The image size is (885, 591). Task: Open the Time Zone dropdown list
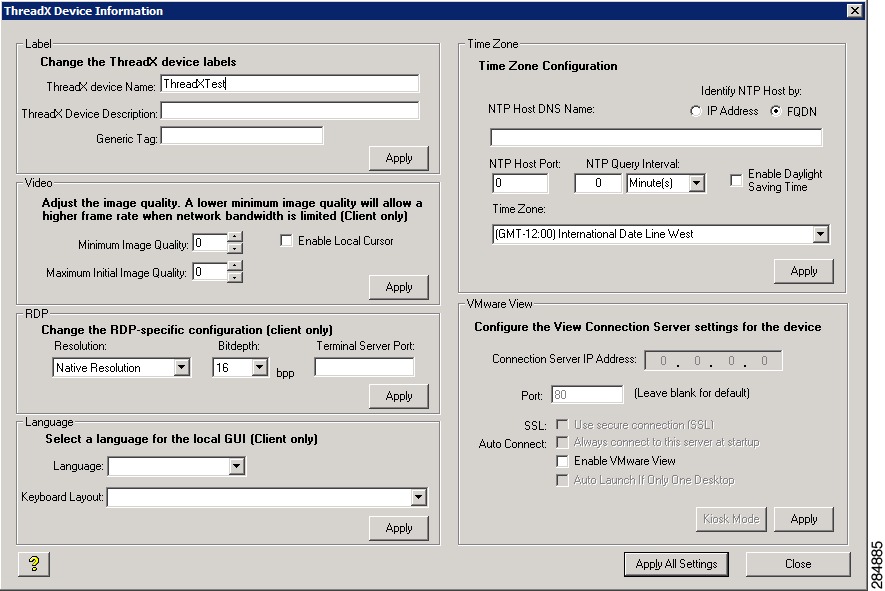[x=820, y=234]
